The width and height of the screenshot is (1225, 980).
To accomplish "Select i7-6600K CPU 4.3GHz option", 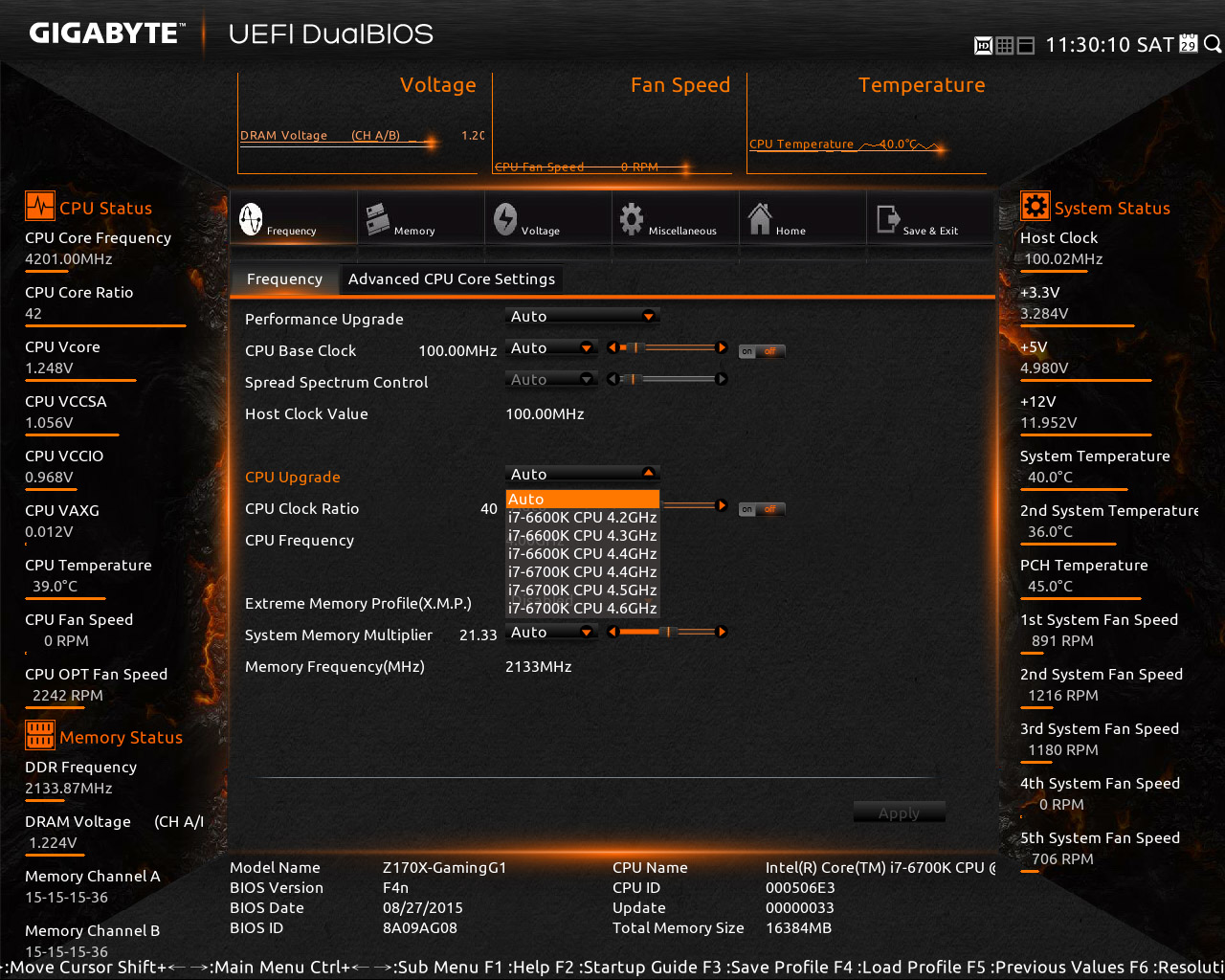I will tap(582, 535).
